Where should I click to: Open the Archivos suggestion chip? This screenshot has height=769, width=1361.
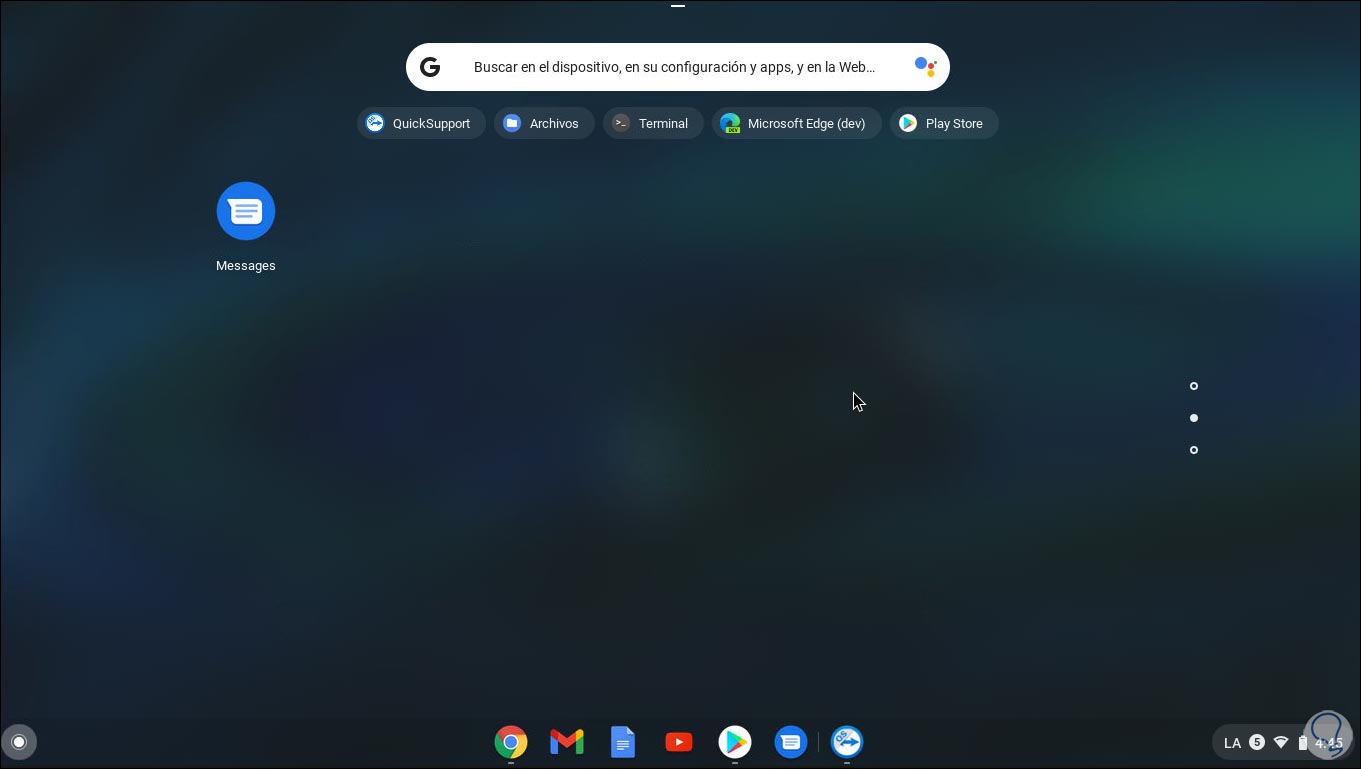[544, 123]
